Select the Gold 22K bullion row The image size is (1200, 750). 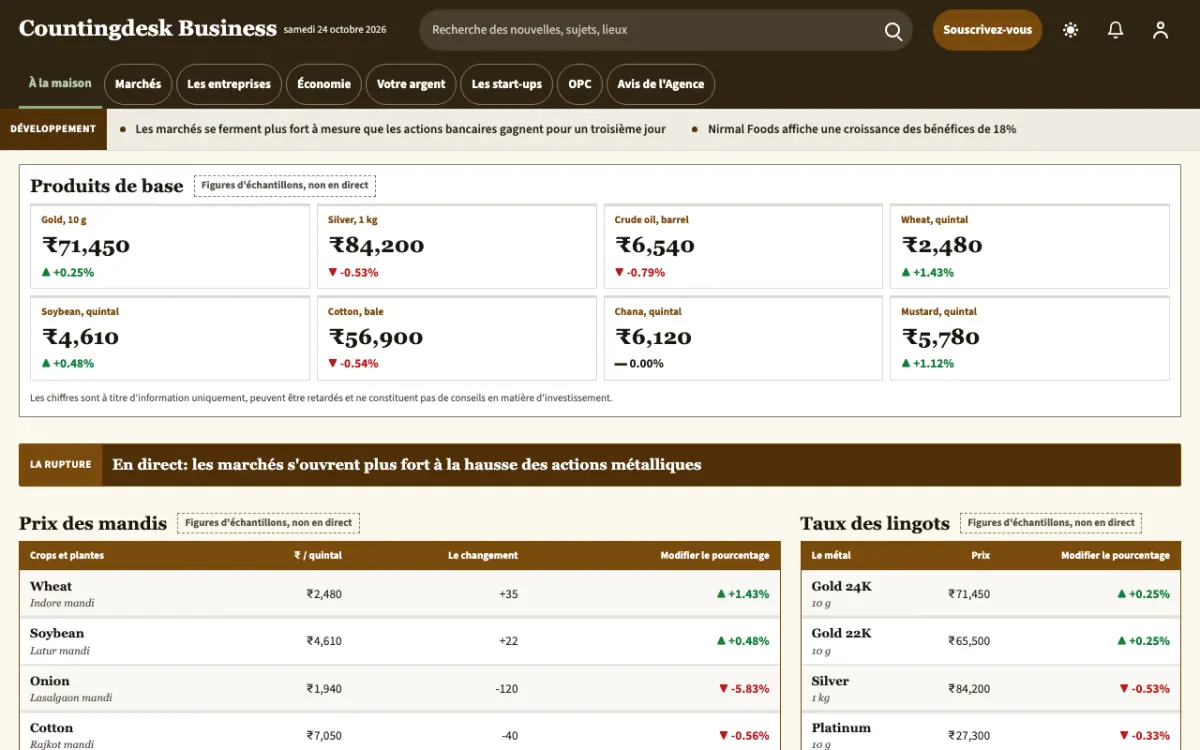pos(990,641)
